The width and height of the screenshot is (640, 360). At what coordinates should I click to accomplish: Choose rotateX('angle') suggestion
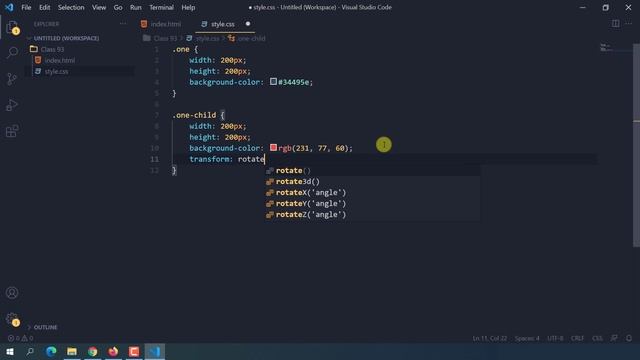372,192
